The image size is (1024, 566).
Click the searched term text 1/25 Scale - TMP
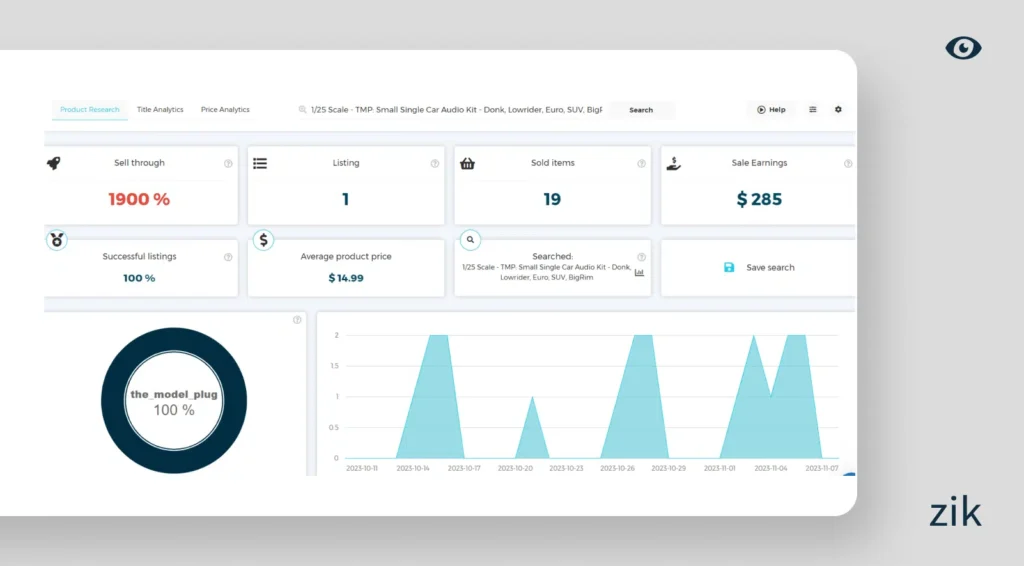coord(547,272)
